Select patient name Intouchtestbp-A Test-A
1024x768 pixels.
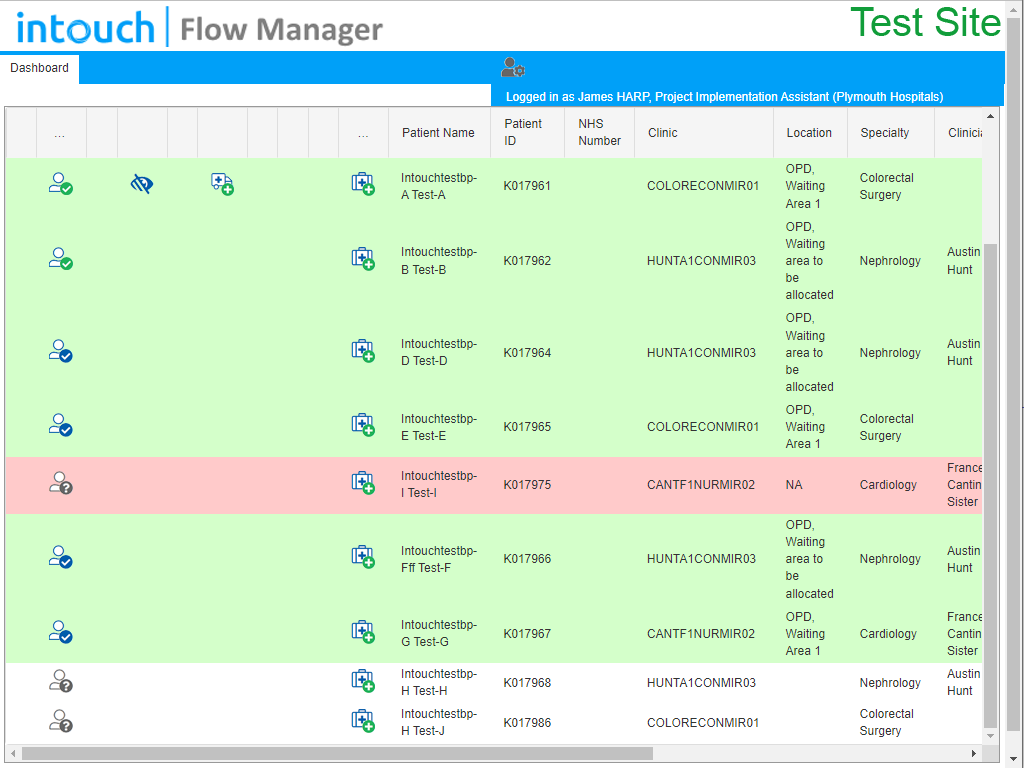point(439,186)
